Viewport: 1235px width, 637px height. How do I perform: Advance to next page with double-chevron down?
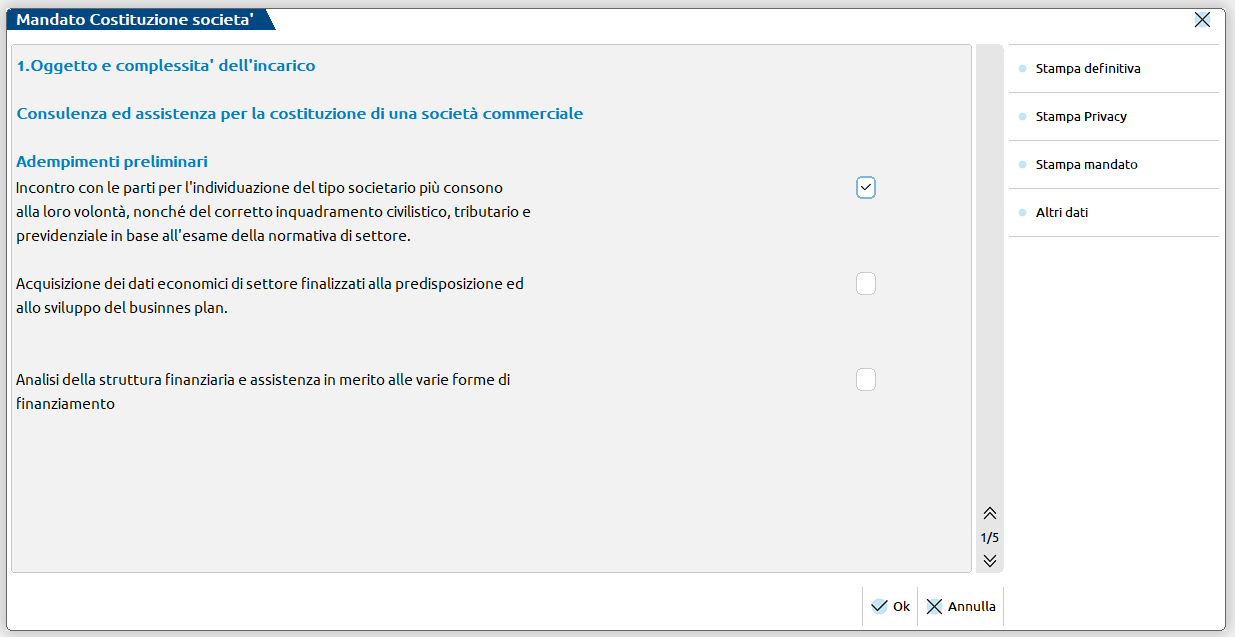tap(990, 560)
